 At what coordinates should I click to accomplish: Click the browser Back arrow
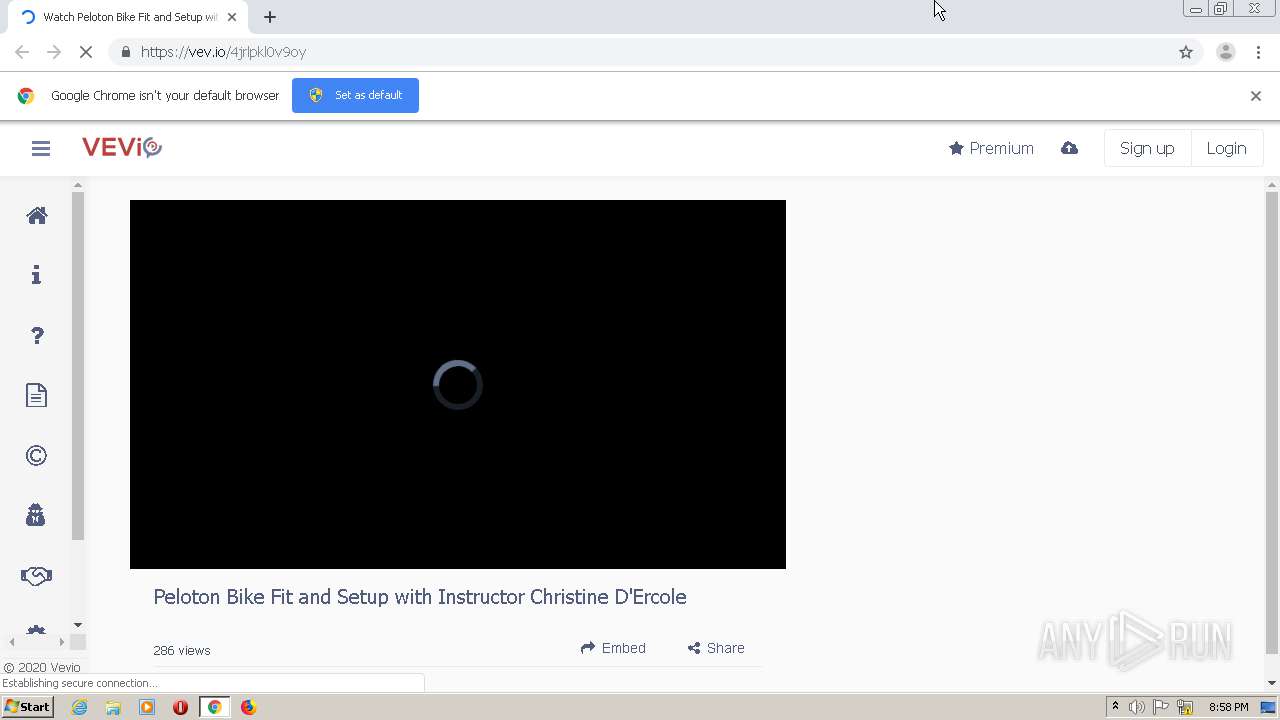(22, 52)
